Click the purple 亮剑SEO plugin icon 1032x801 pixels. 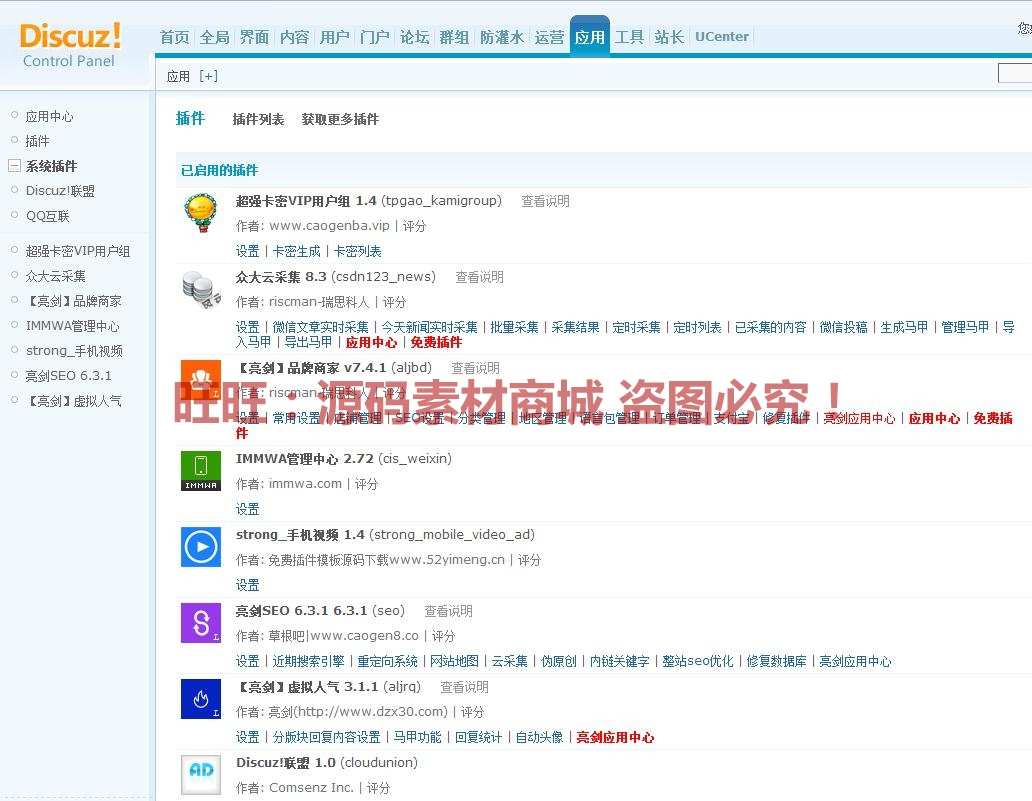[x=201, y=623]
